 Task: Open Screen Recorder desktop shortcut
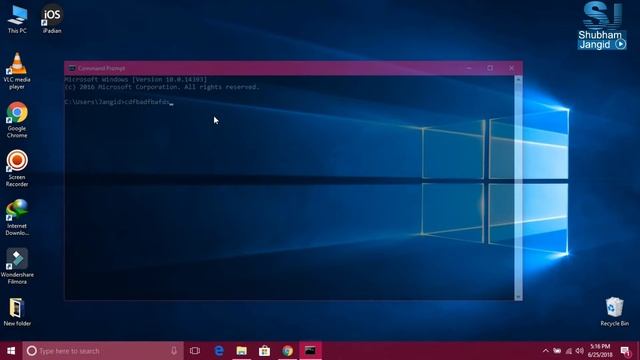point(17,169)
